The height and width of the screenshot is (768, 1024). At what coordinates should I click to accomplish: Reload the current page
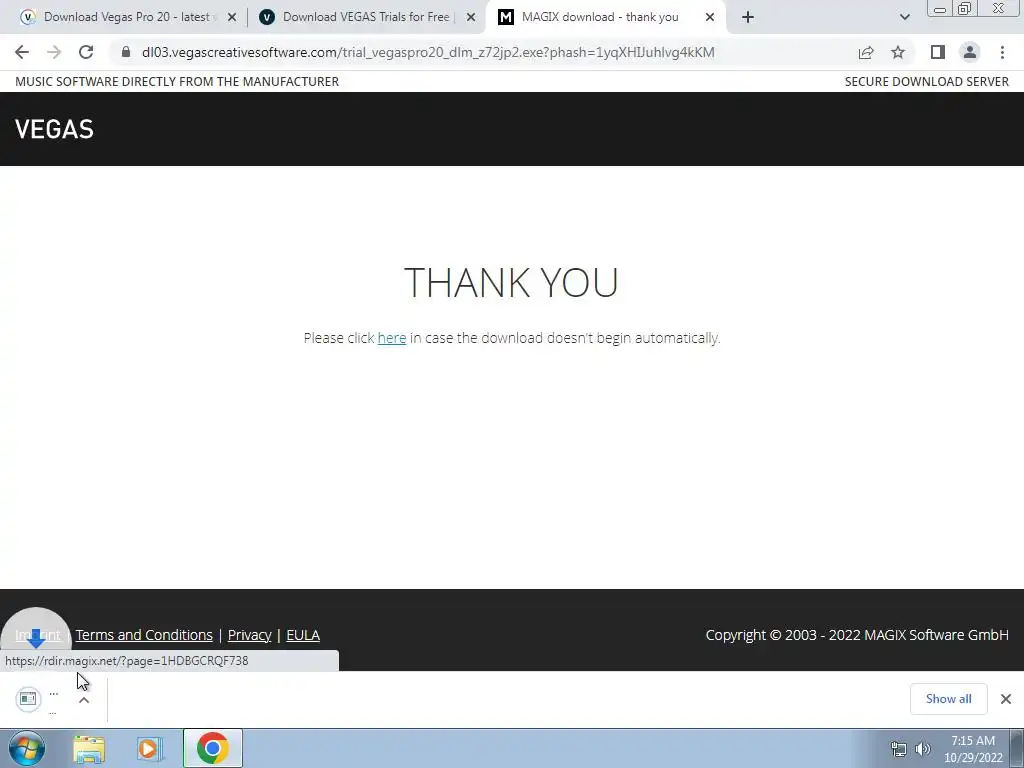86,52
